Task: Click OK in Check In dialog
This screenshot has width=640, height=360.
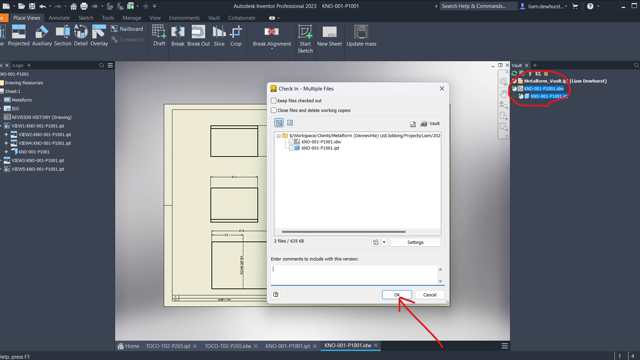Action: click(397, 295)
